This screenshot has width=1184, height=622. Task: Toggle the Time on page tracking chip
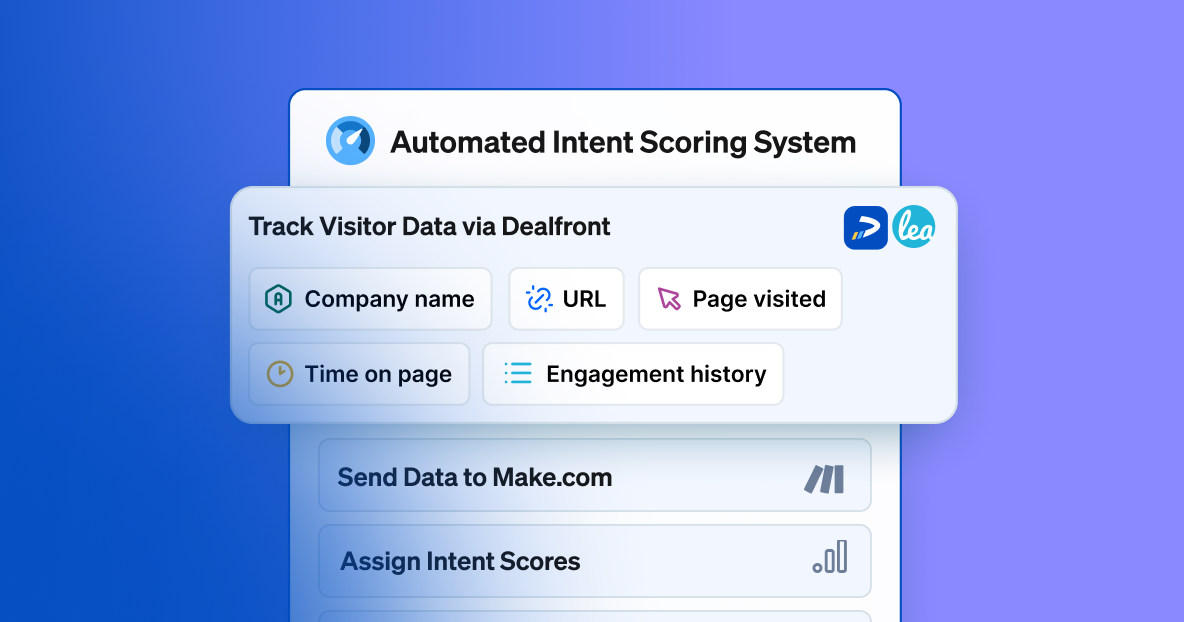pyautogui.click(x=359, y=374)
